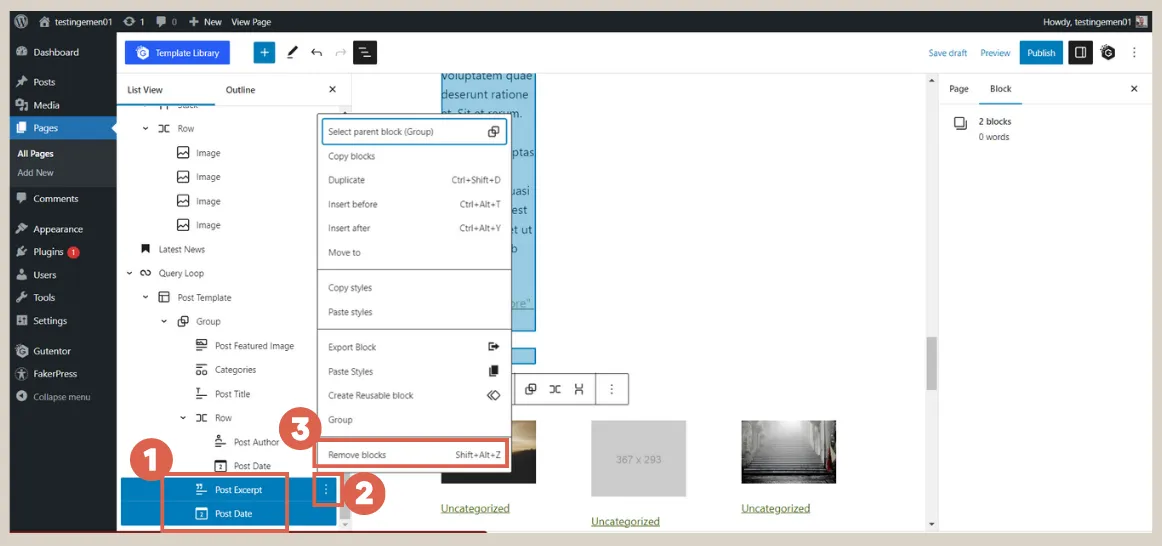The image size is (1162, 546).
Task: Collapse the Query Loop block
Action: point(129,273)
